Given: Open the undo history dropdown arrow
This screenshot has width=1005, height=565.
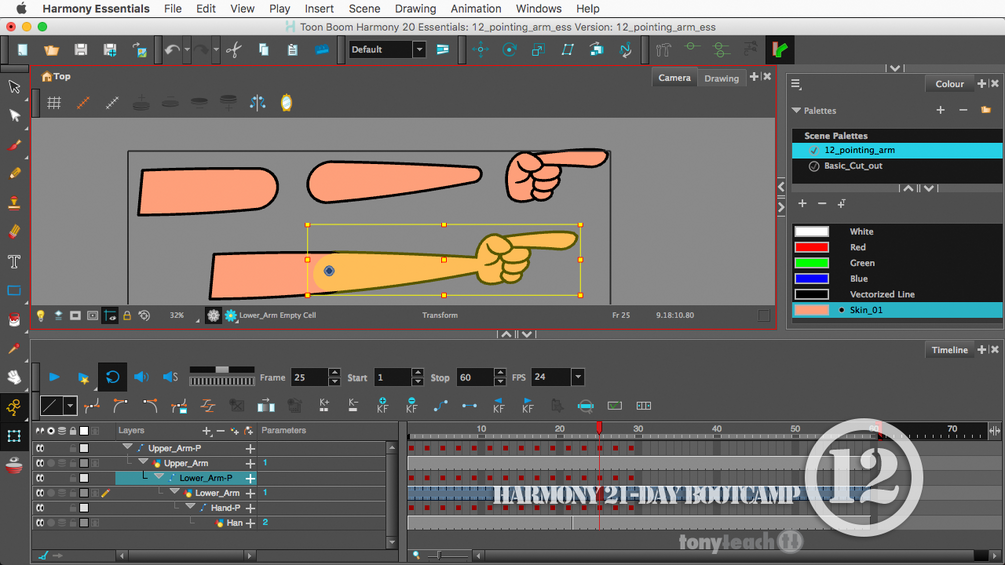Looking at the screenshot, I should (x=187, y=49).
